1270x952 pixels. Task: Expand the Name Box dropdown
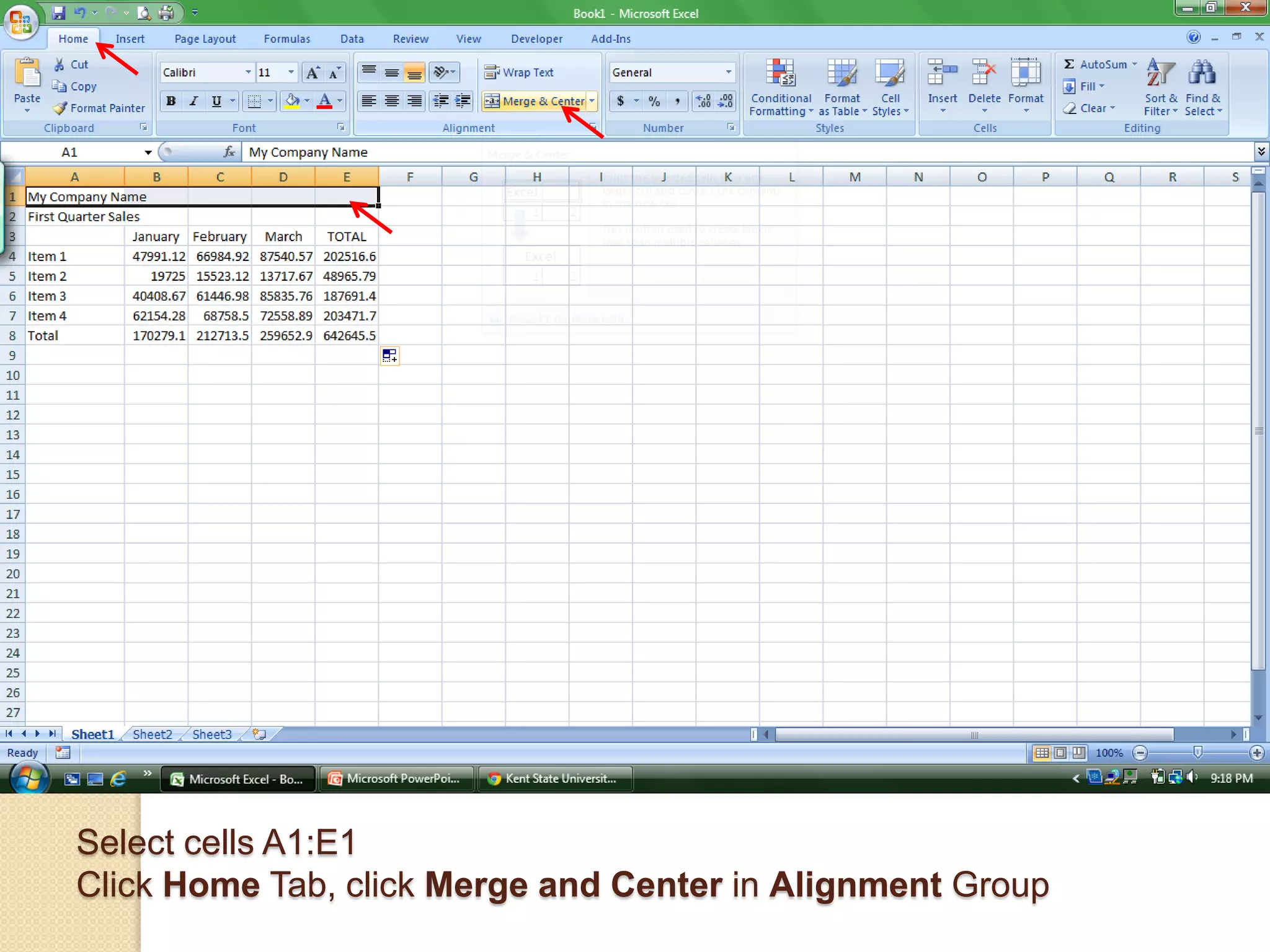148,152
